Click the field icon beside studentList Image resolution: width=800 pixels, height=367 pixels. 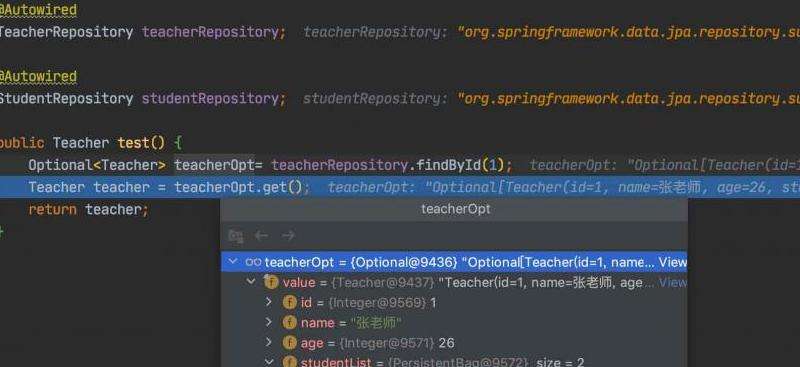pyautogui.click(x=289, y=362)
